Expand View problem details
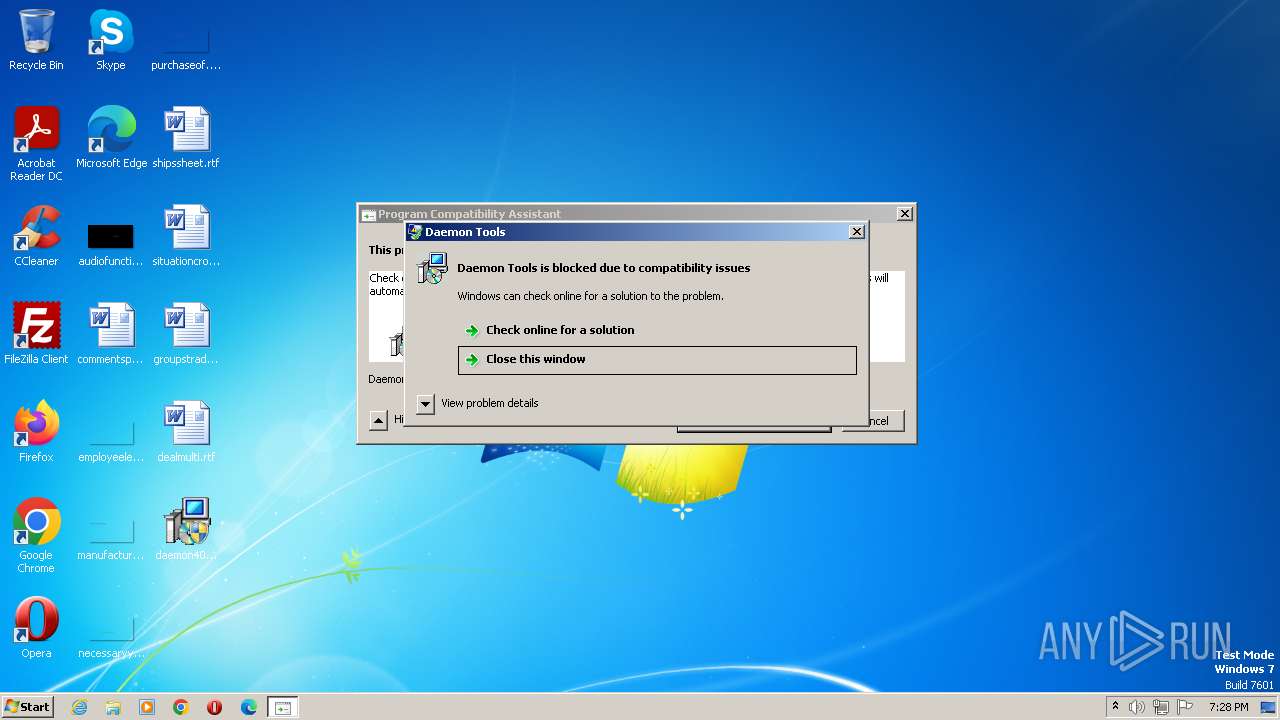1280x720 pixels. (x=426, y=404)
